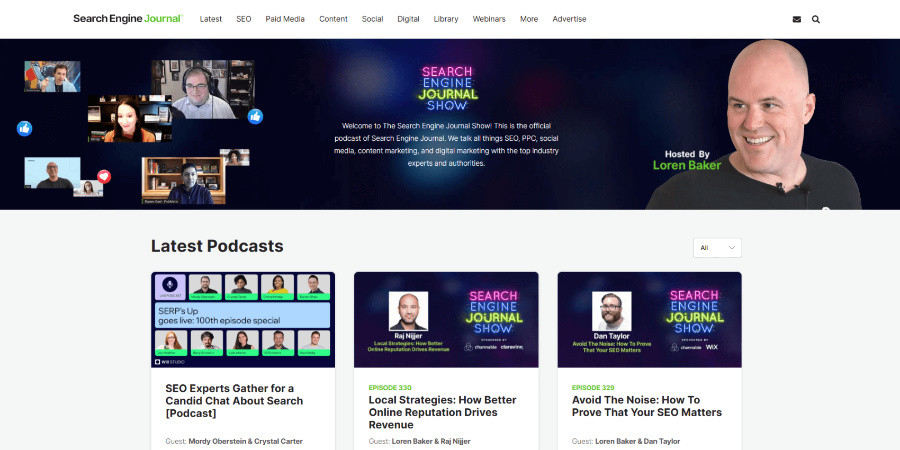Click the thumbs-up icon at banner left edge
This screenshot has width=900, height=450.
pyautogui.click(x=24, y=128)
